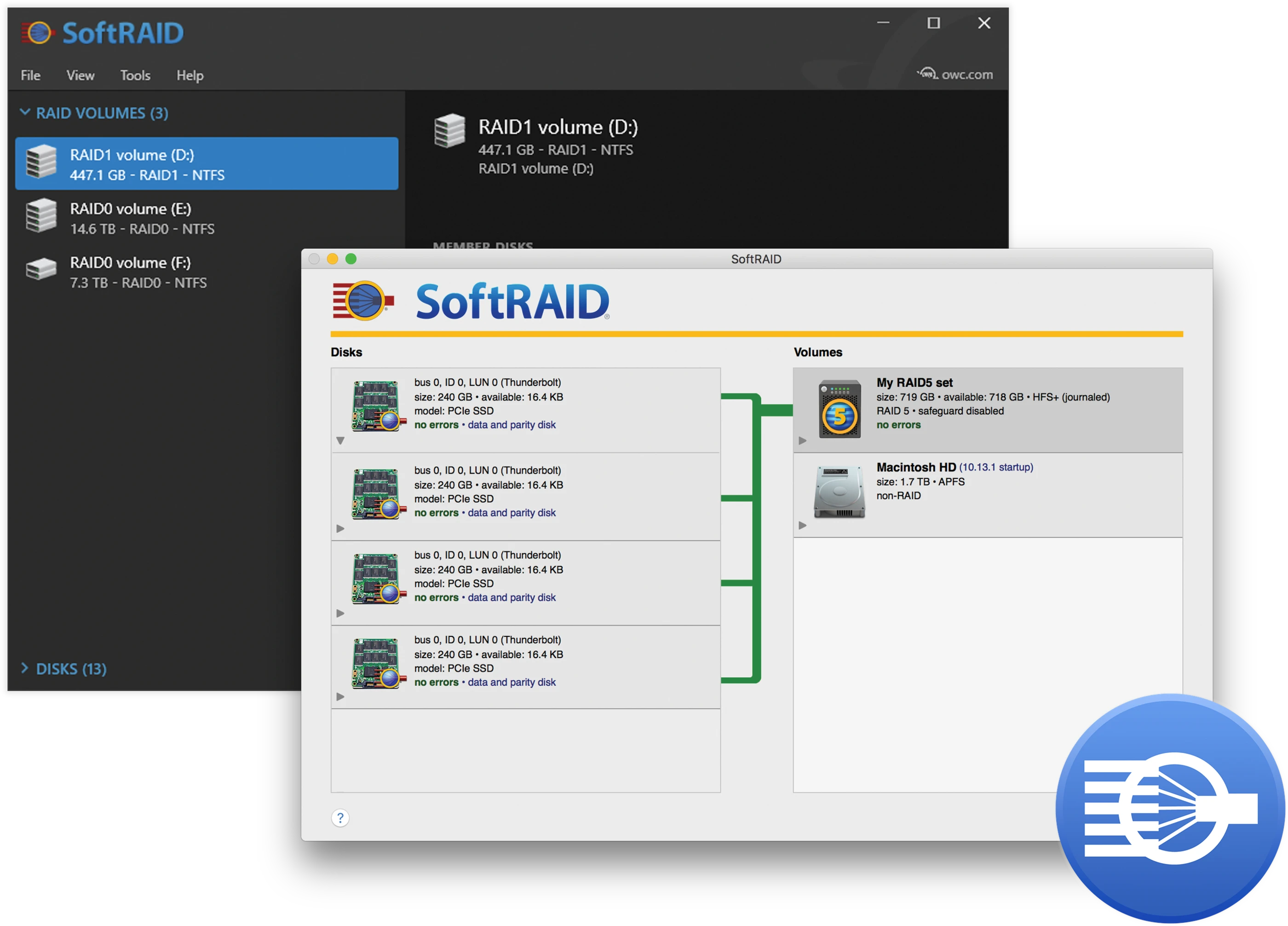Screen dimensions: 1288x926
Task: Collapse the RAID VOLUMES (3) section
Action: [x=25, y=112]
